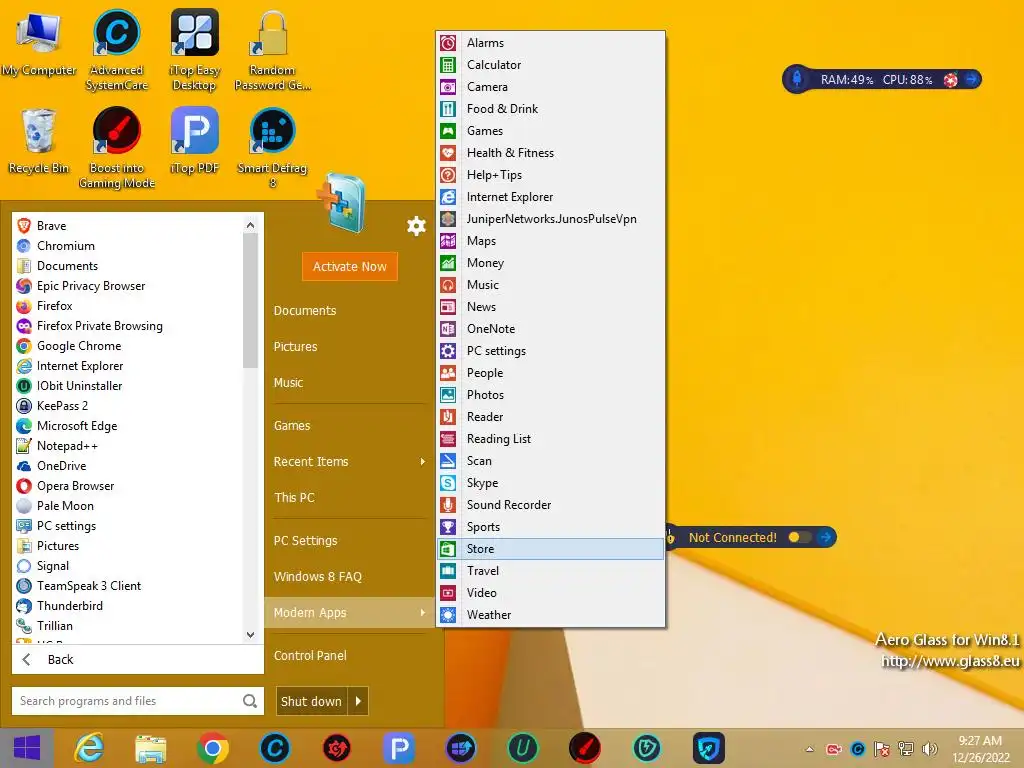Toggle the Not Connected VPN switch

[799, 537]
